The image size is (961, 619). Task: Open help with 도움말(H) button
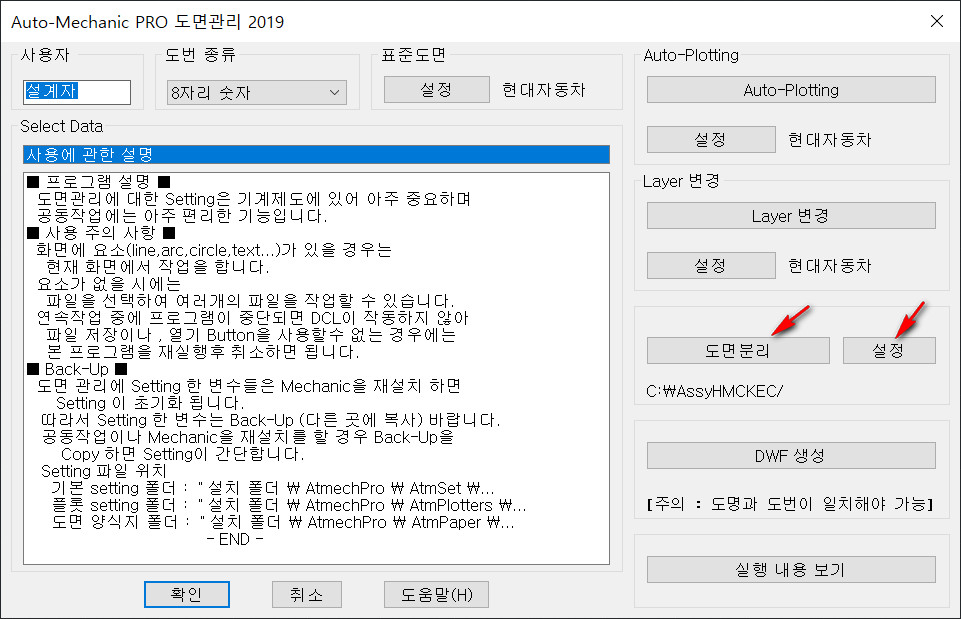point(436,594)
